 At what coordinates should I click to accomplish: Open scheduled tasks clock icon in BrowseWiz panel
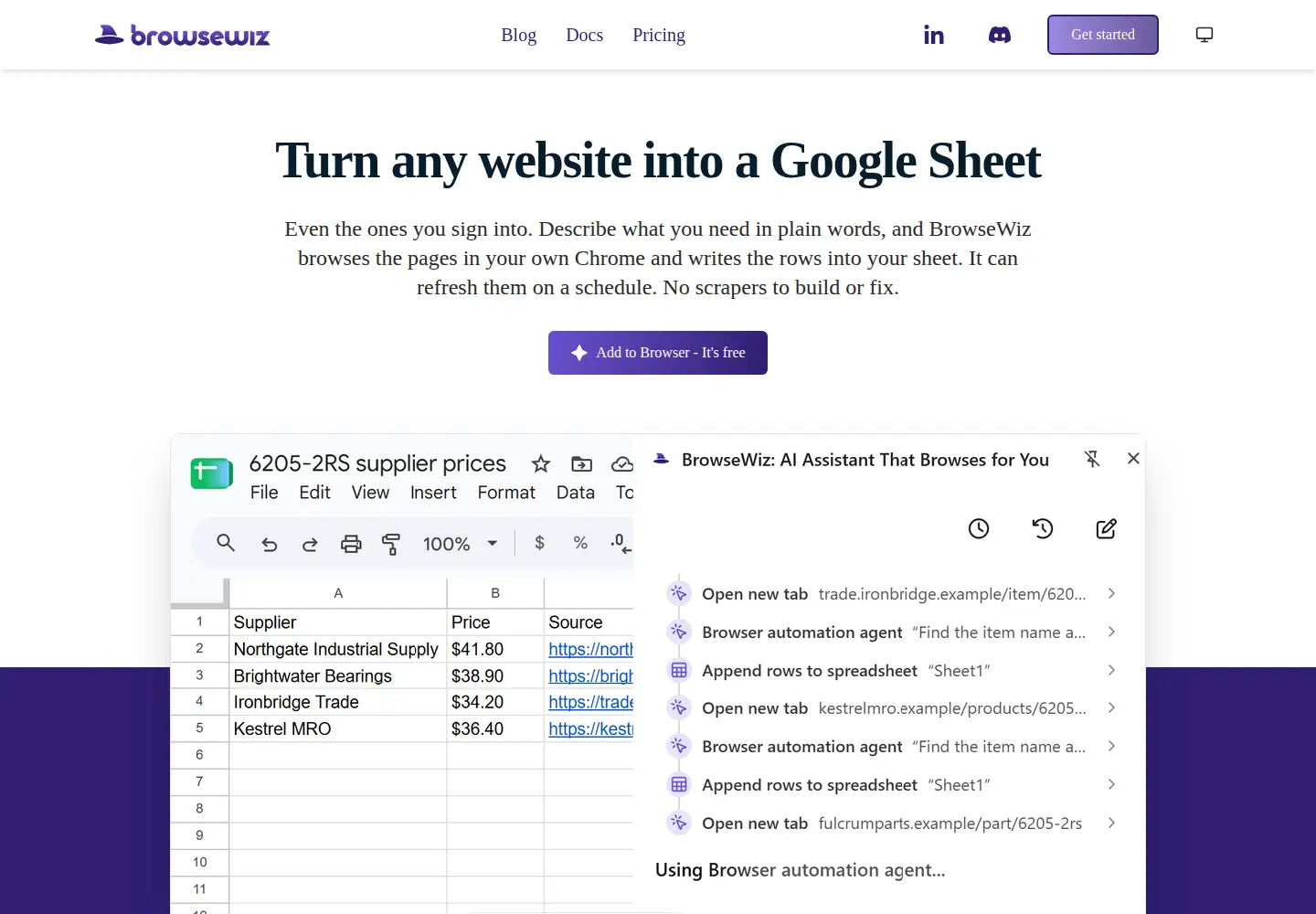979,528
